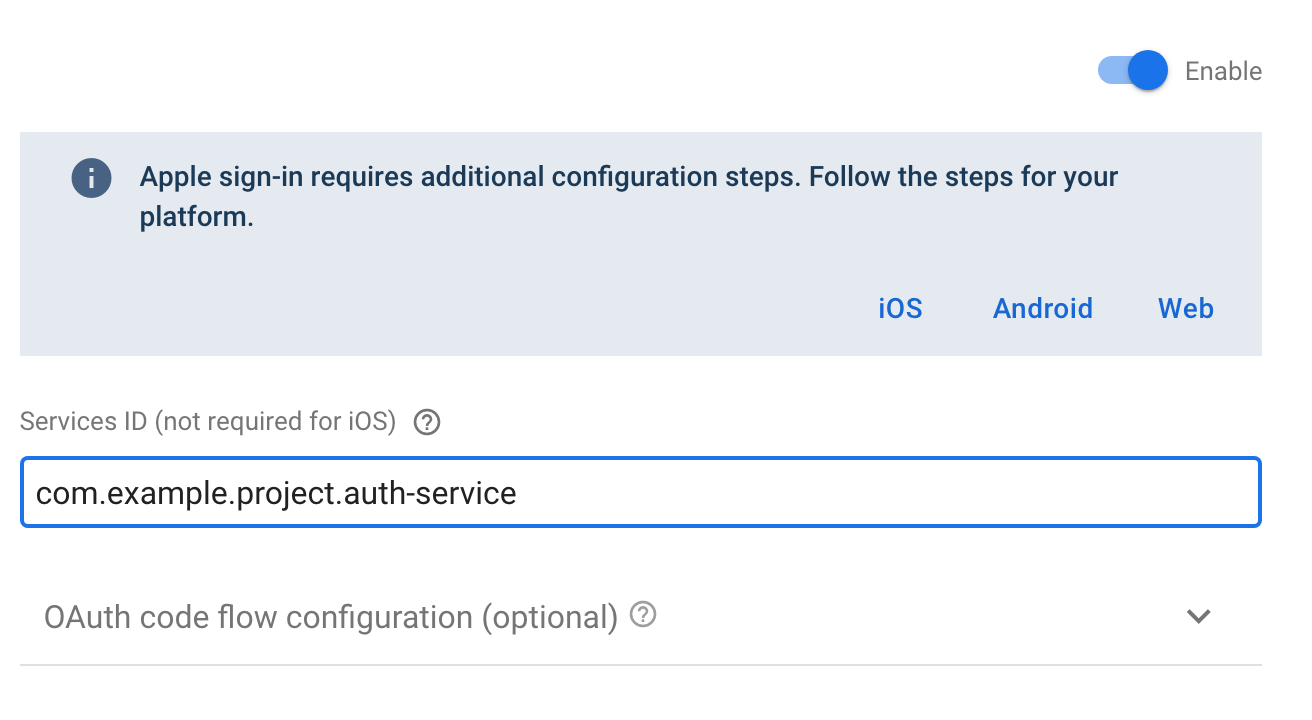Click the info icon in the notification banner
The image size is (1312, 720).
pyautogui.click(x=91, y=177)
